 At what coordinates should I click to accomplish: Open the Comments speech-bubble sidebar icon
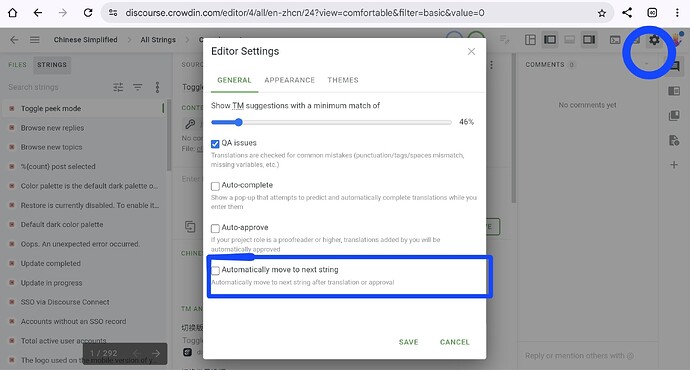[674, 66]
